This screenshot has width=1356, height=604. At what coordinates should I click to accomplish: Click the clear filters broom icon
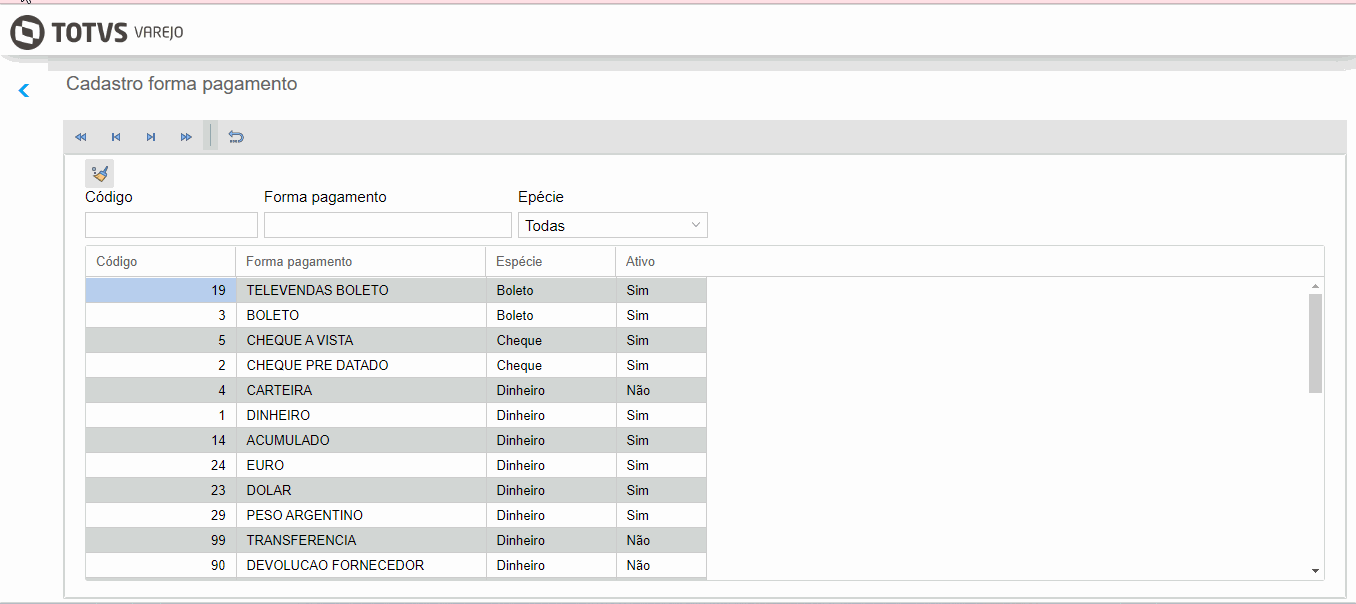tap(99, 173)
